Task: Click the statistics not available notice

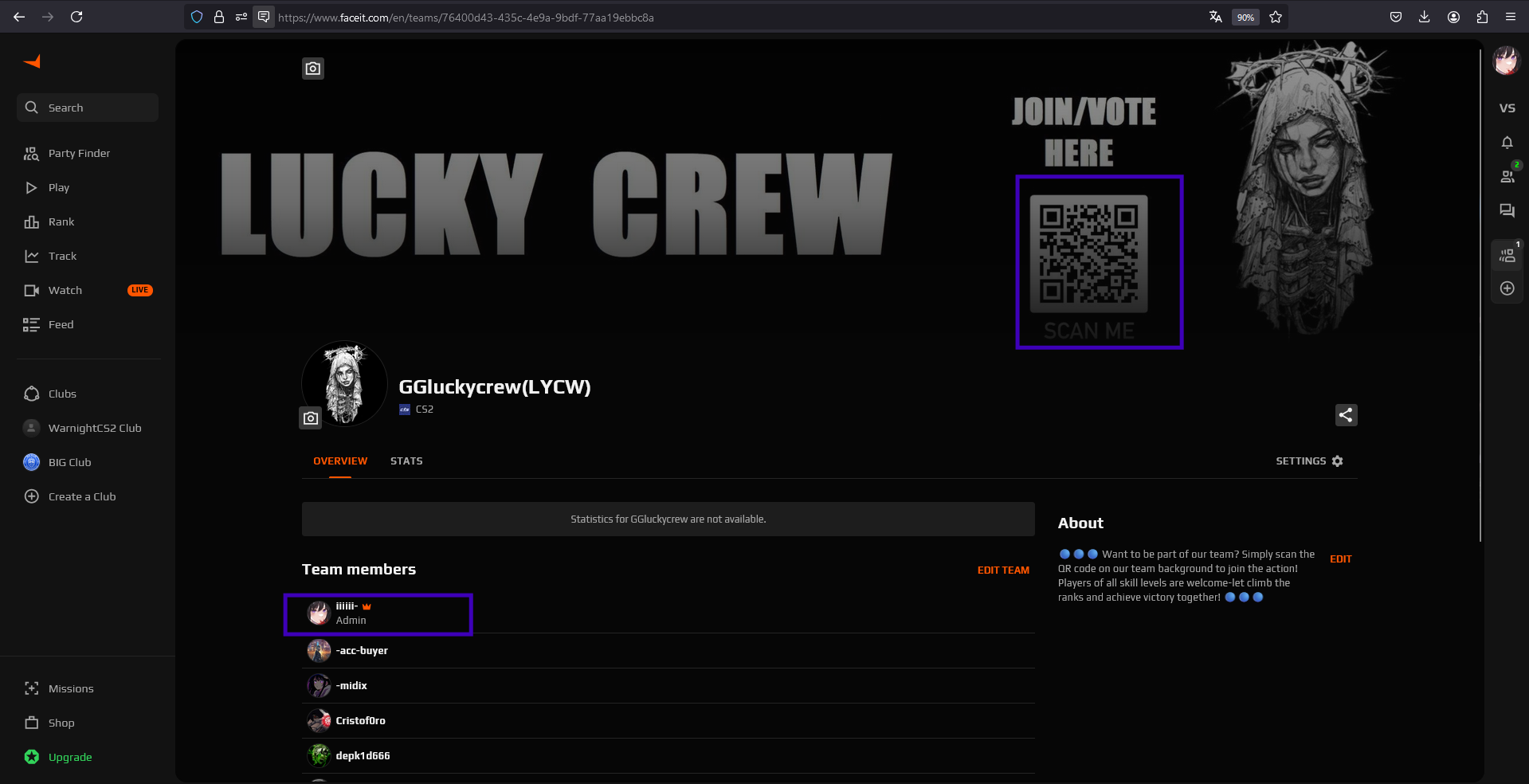Action: (x=668, y=519)
